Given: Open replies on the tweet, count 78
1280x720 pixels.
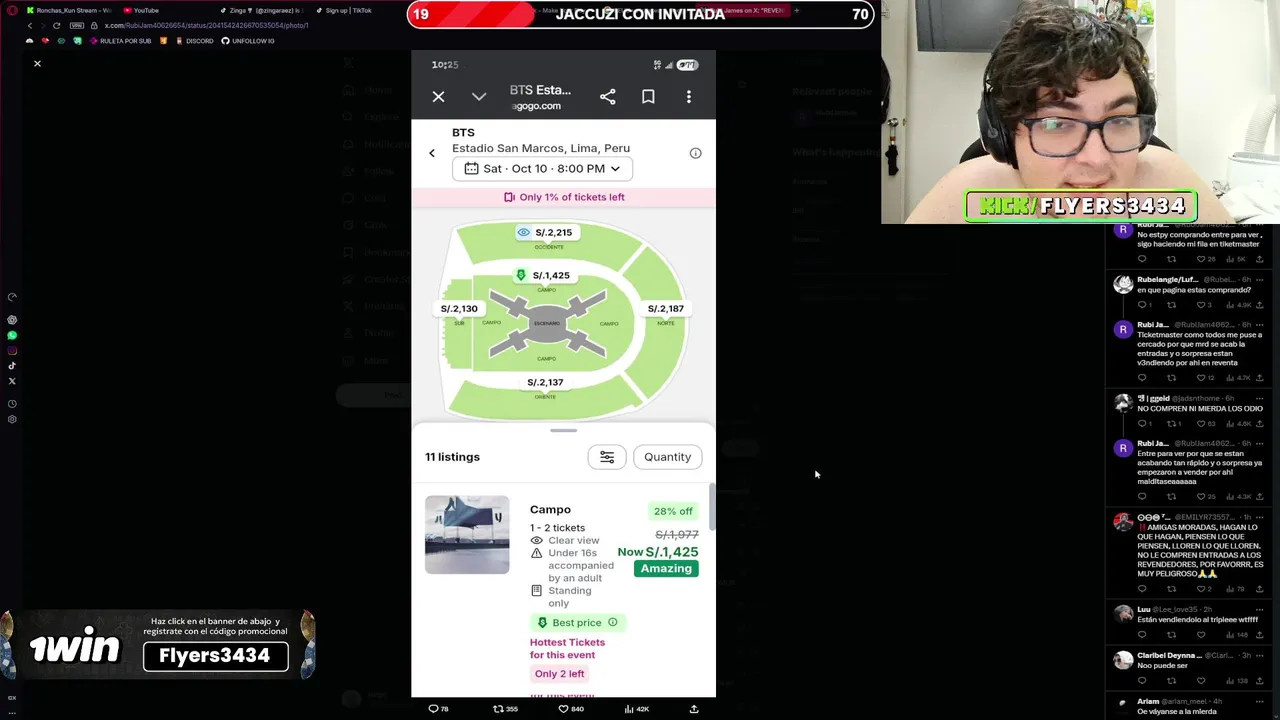Looking at the screenshot, I should pos(438,709).
